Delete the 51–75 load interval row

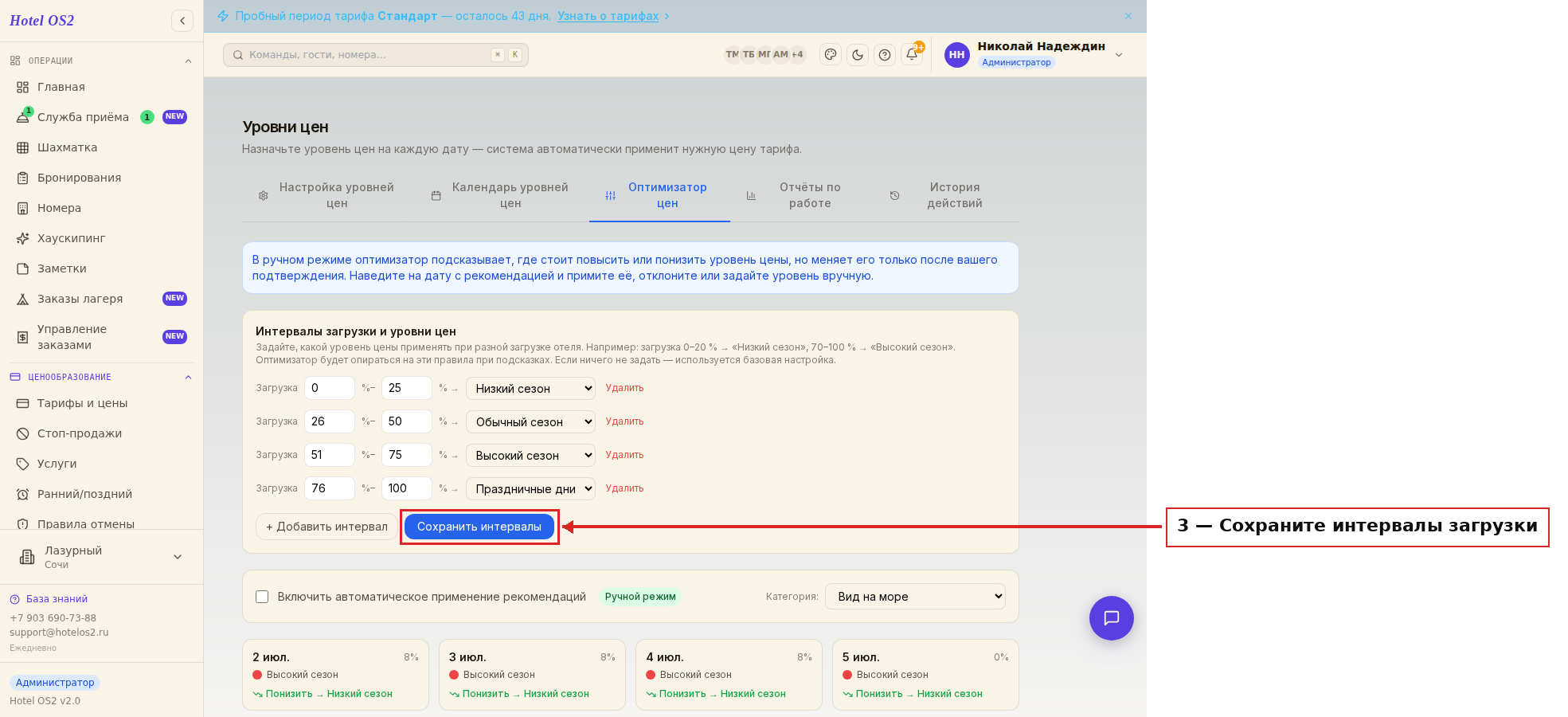point(624,455)
